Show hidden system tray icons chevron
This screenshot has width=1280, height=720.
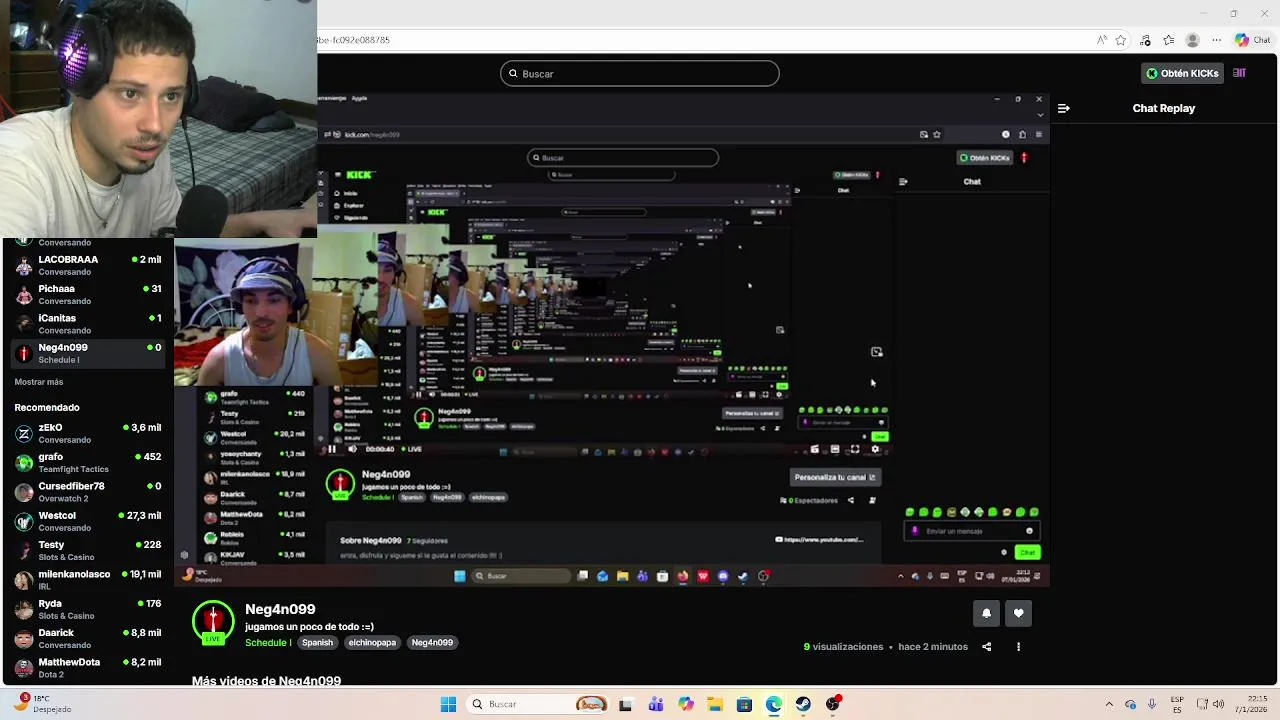pos(1109,704)
